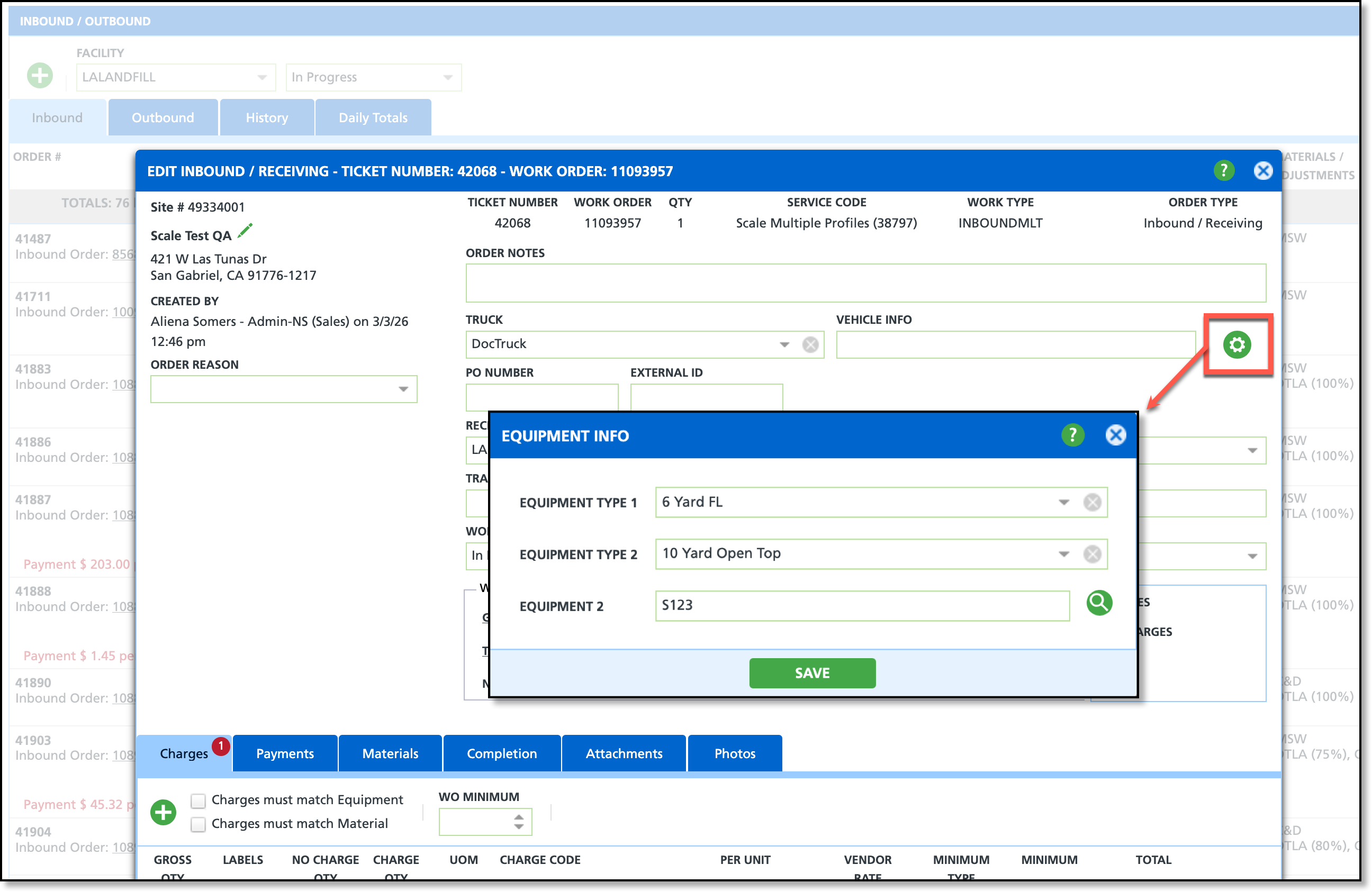
Task: Expand the Equipment Type 2 dropdown
Action: pos(1063,554)
